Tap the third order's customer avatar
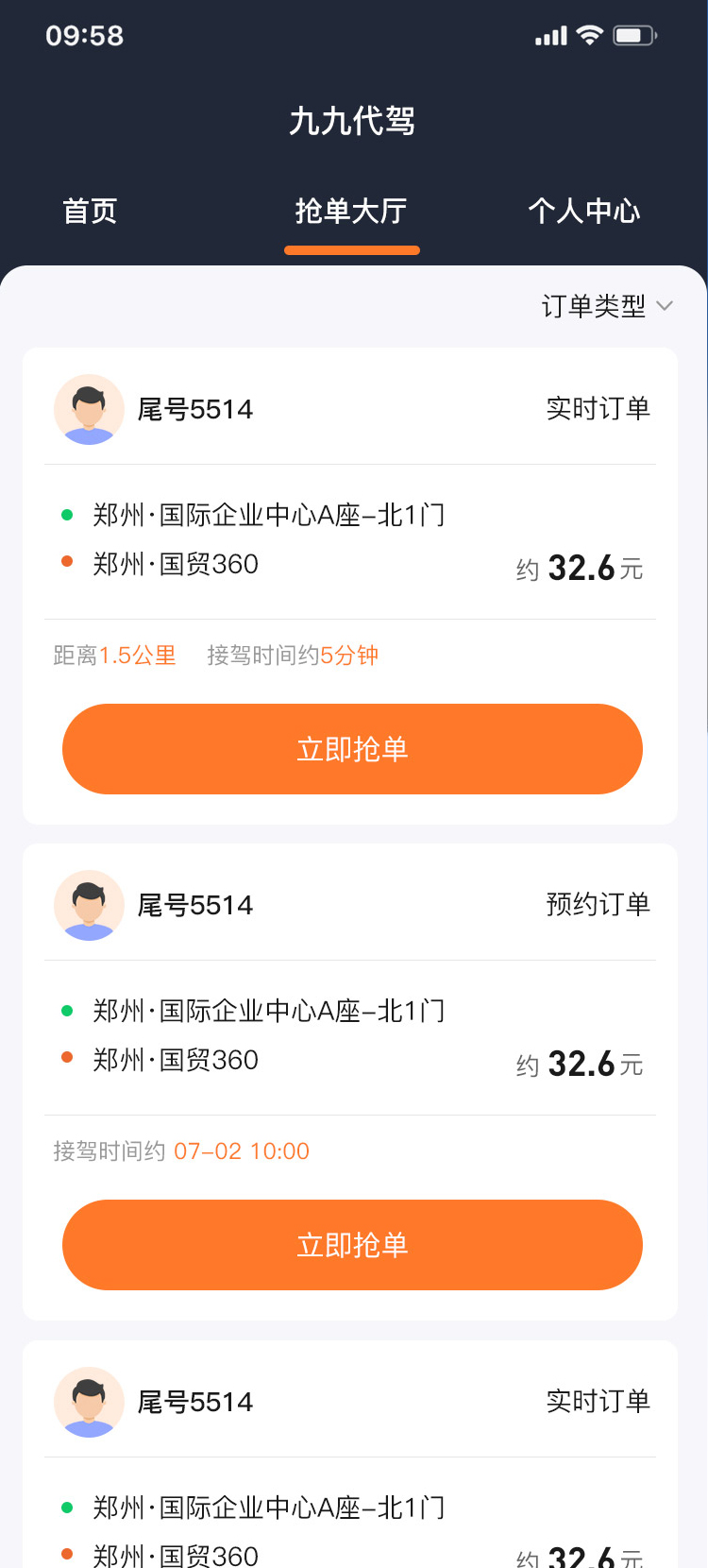 [89, 1402]
